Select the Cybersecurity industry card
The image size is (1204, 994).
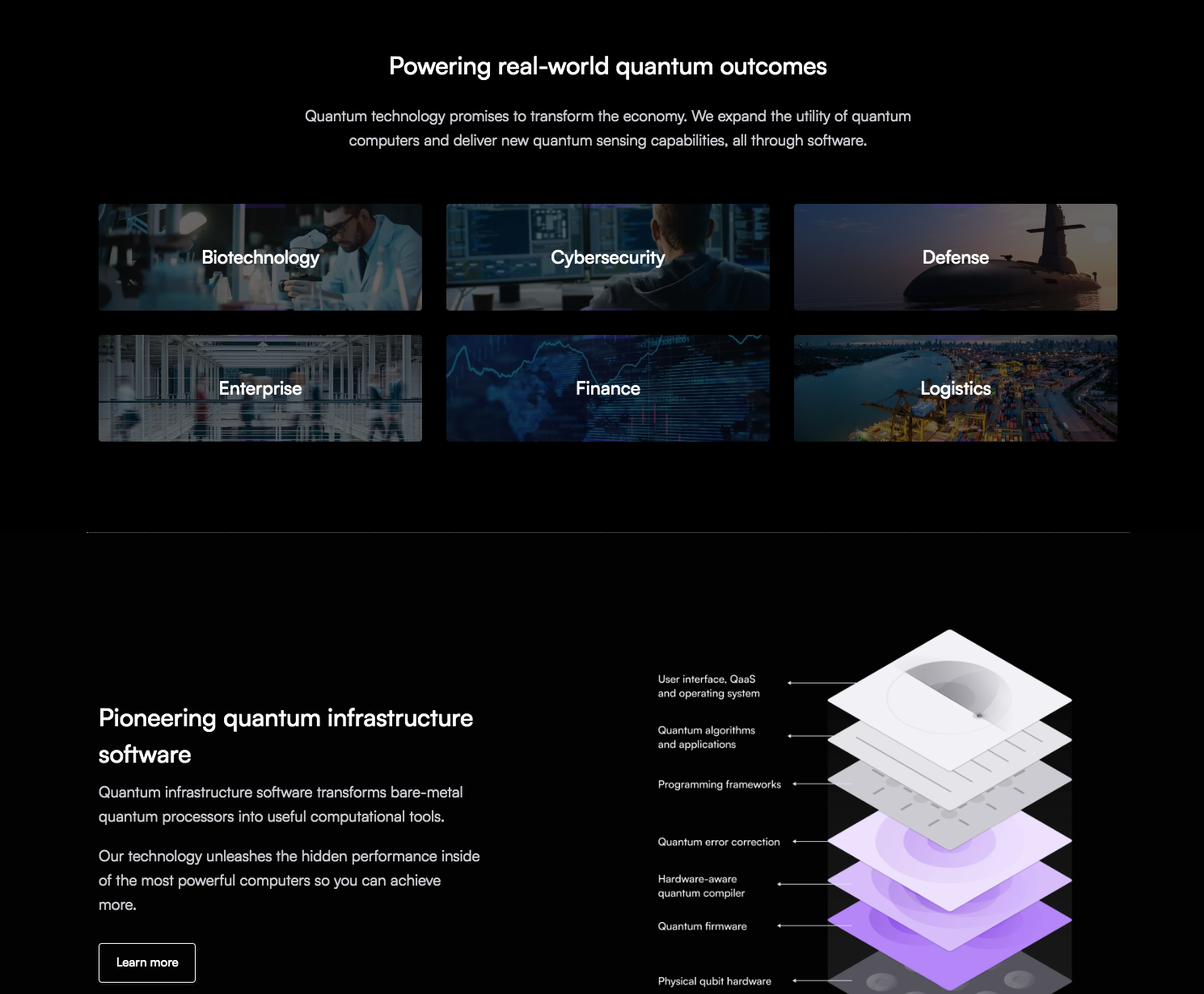[x=607, y=257]
